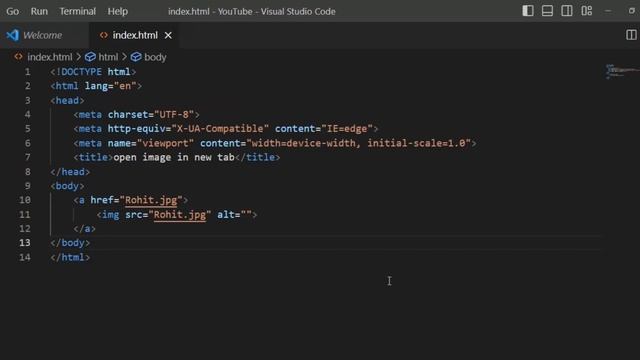640x360 pixels.
Task: Click the minimap code preview
Action: [622, 71]
